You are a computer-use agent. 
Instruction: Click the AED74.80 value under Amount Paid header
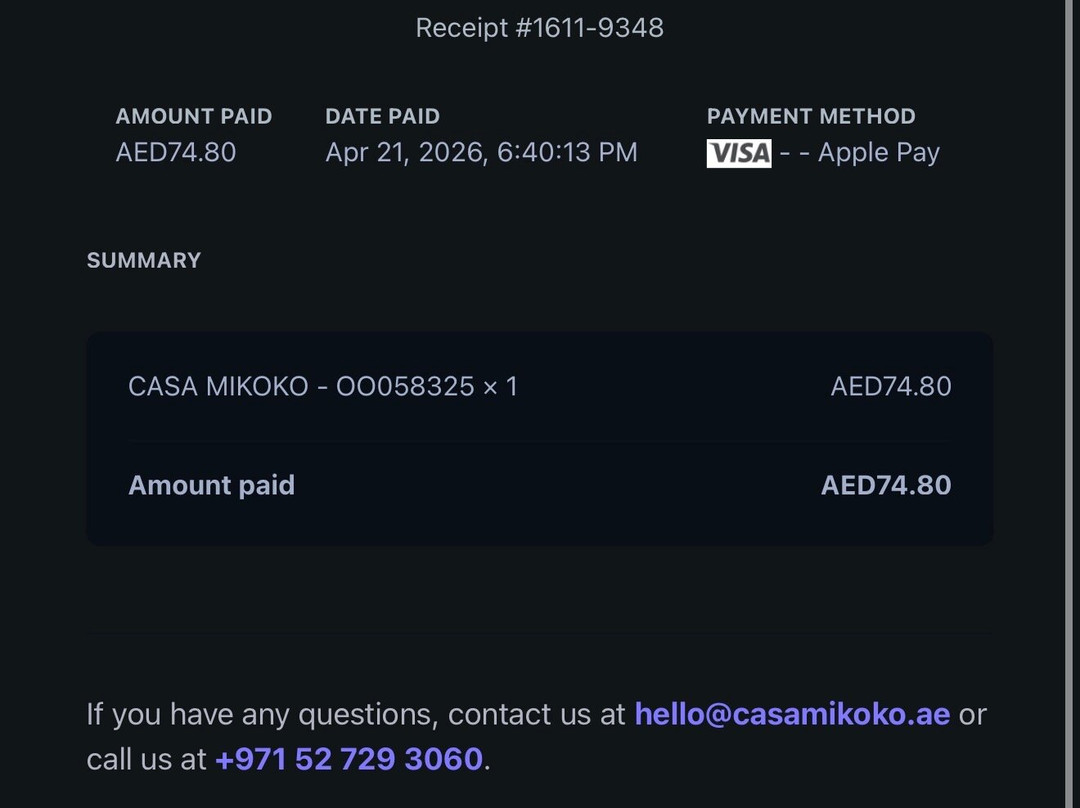click(x=176, y=152)
